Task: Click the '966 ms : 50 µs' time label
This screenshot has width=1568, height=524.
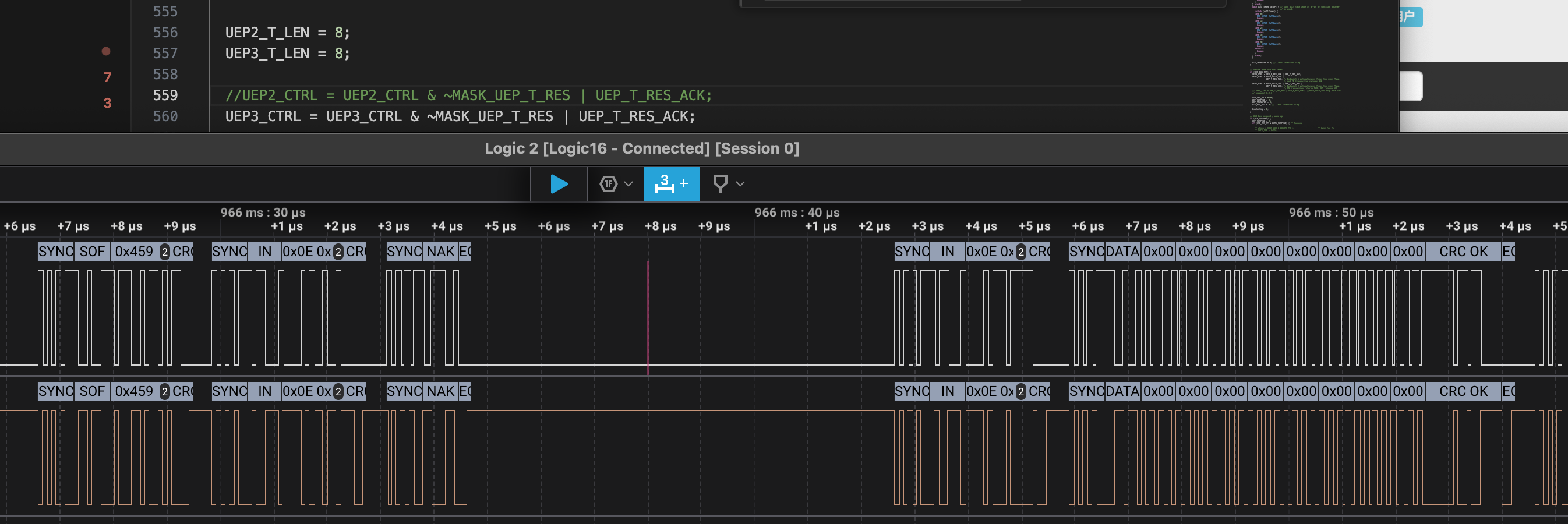Action: coord(1331,213)
